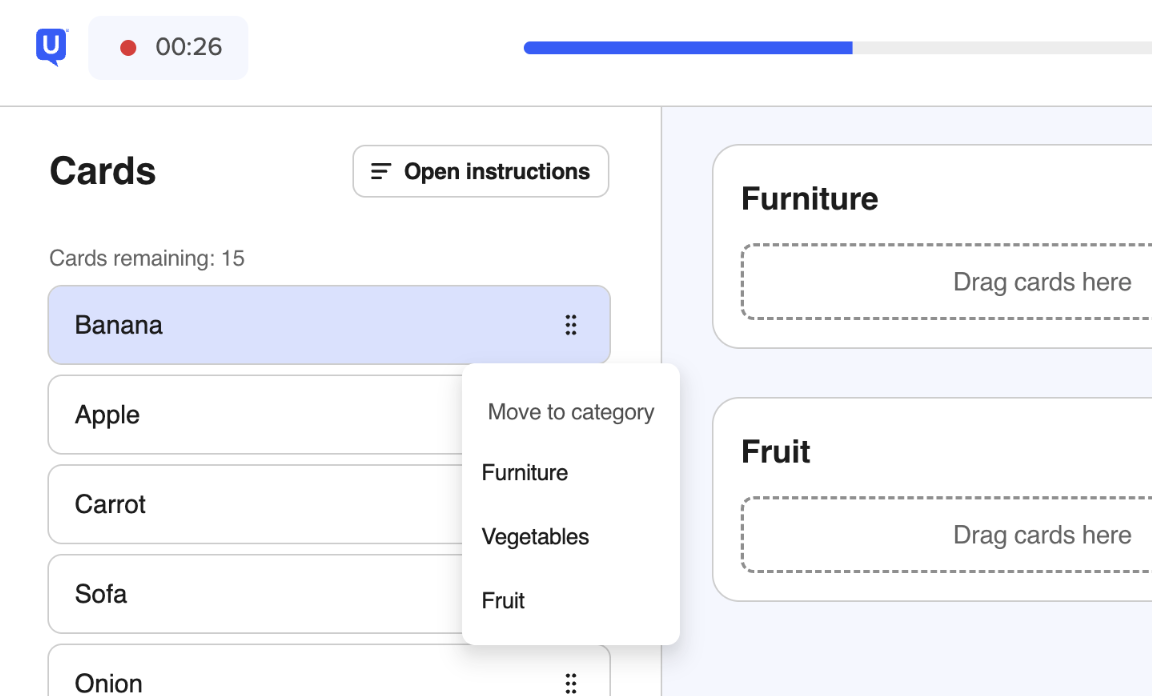
Task: Click the Banana card's drag handle dots
Action: (571, 325)
